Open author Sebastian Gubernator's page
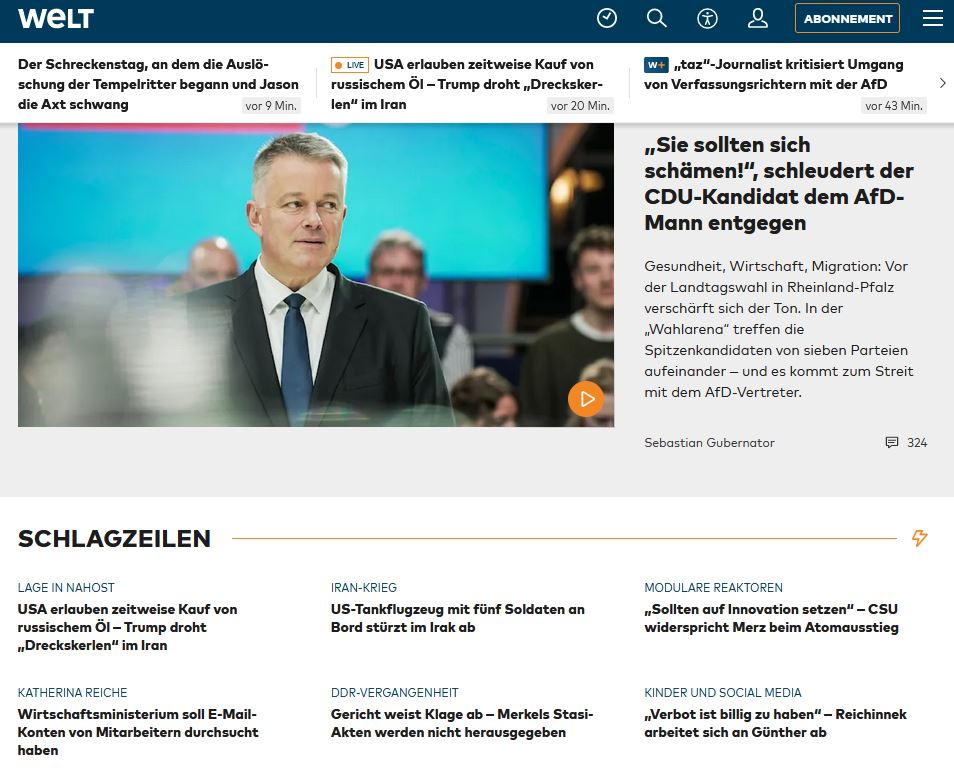954x783 pixels. point(709,443)
